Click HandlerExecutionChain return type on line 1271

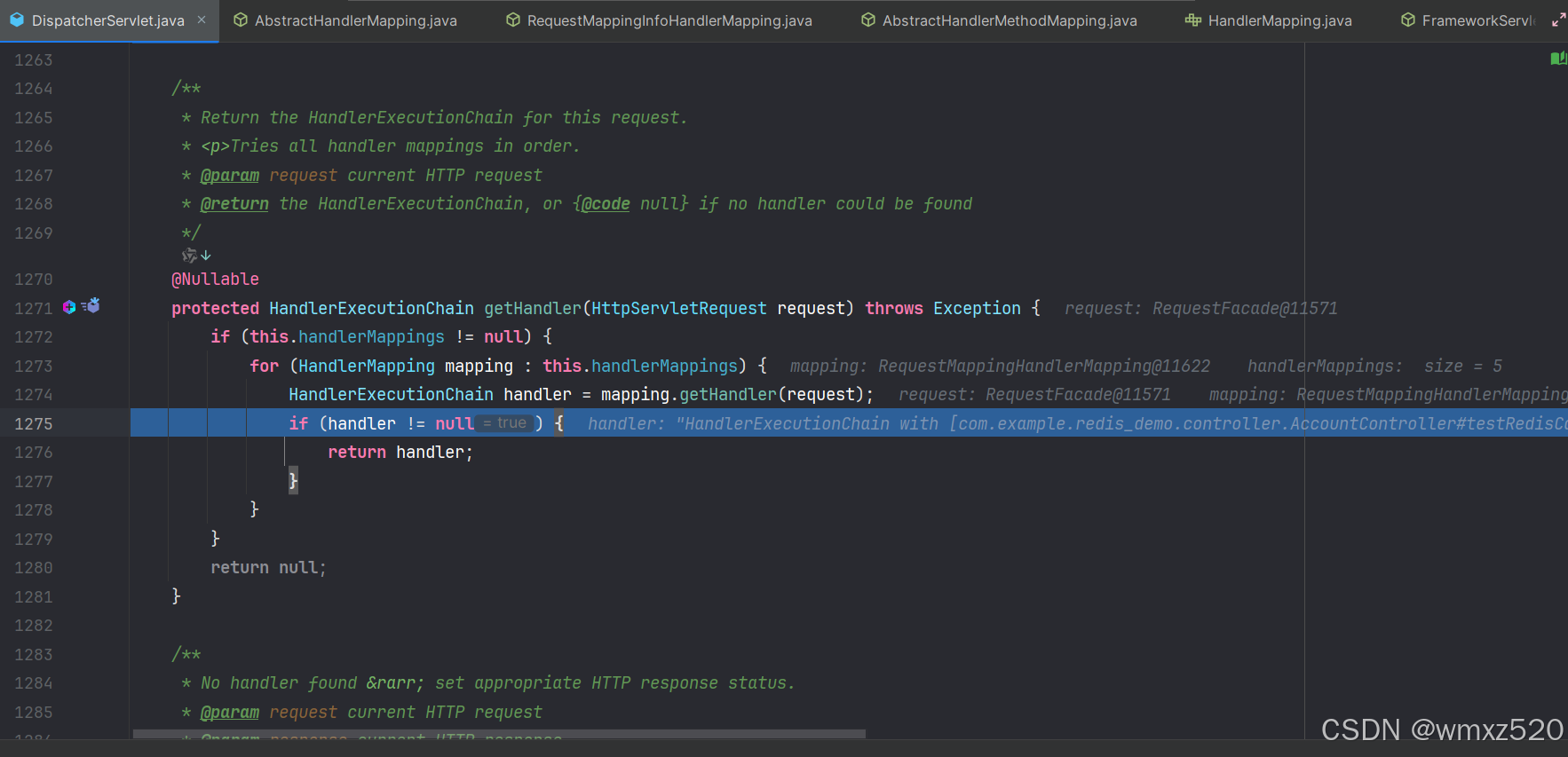pos(371,308)
